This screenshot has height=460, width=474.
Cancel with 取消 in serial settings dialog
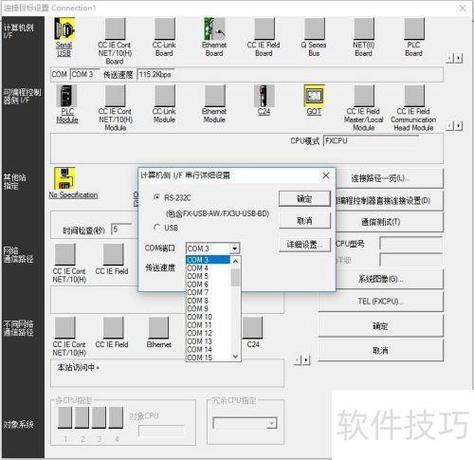(304, 221)
